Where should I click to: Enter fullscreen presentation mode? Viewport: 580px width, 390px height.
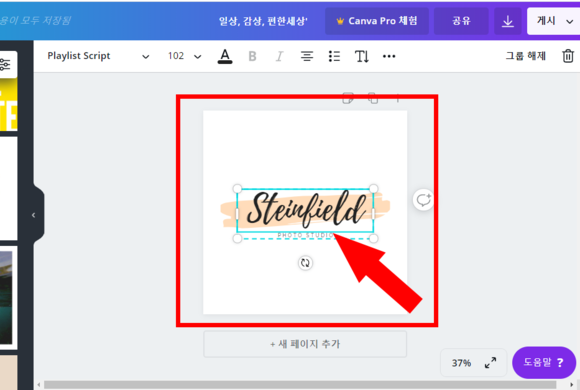(490, 363)
